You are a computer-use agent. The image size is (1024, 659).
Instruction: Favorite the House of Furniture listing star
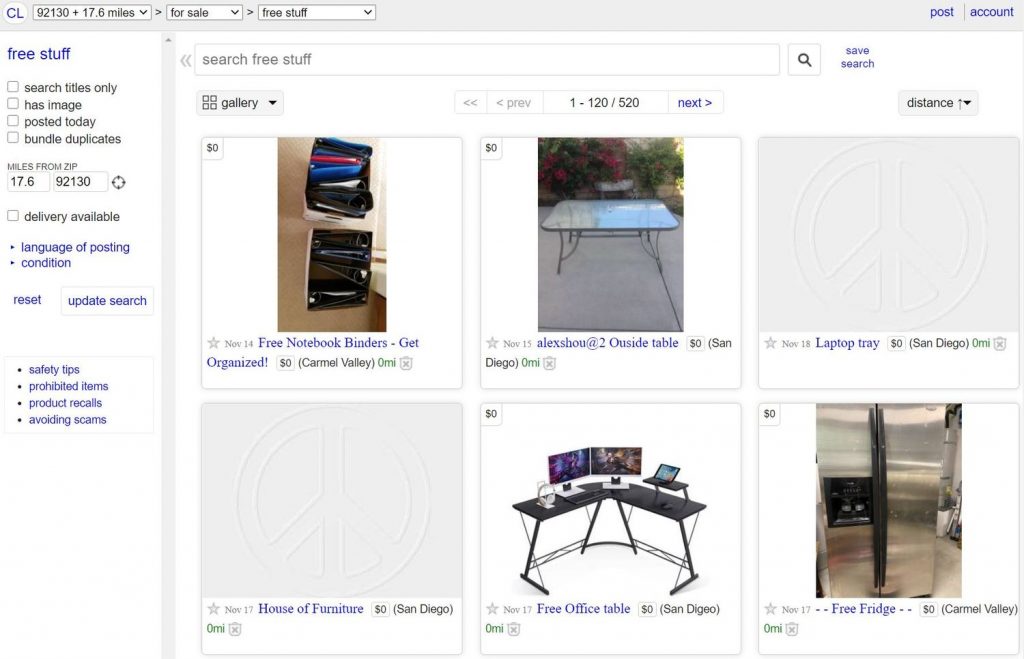[x=214, y=609]
